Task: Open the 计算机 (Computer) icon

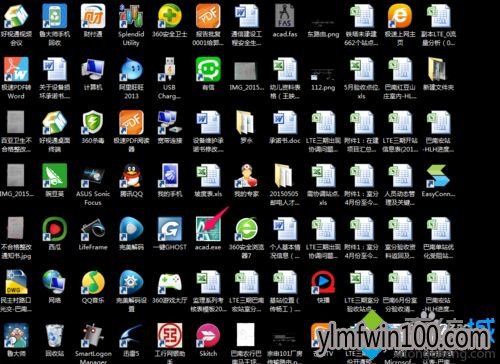Action: click(x=93, y=74)
